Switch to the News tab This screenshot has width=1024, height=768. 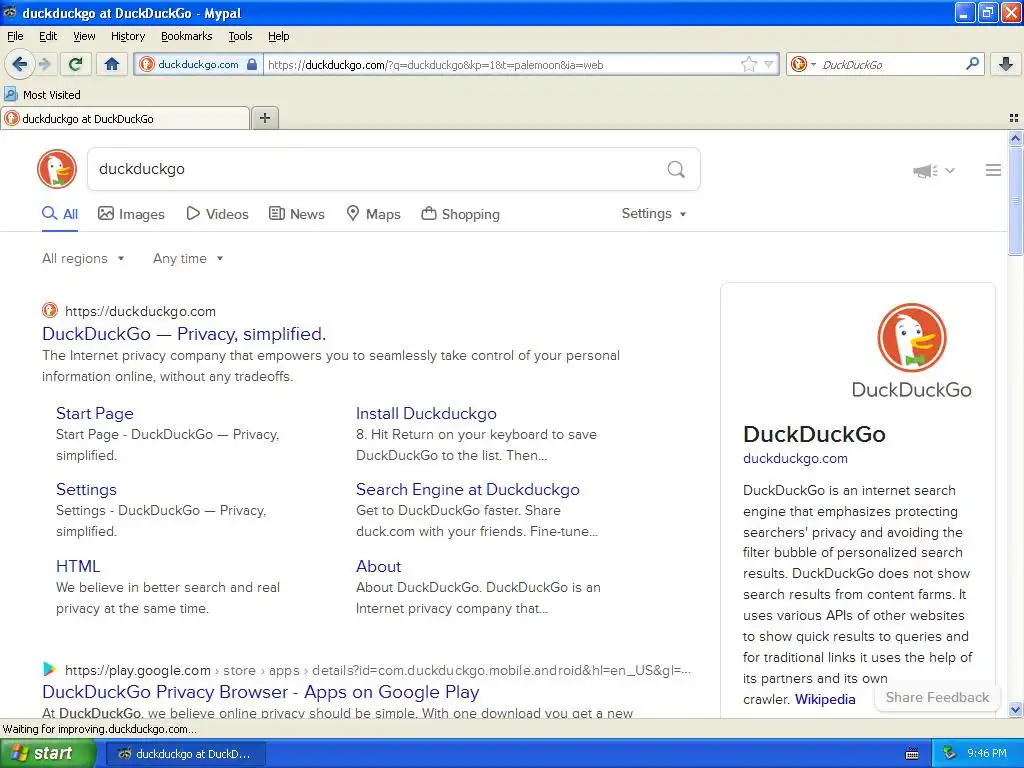coord(296,214)
